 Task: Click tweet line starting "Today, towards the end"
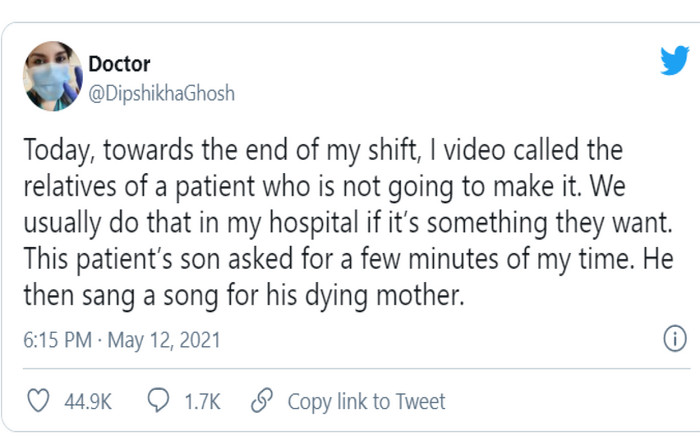pyautogui.click(x=323, y=150)
